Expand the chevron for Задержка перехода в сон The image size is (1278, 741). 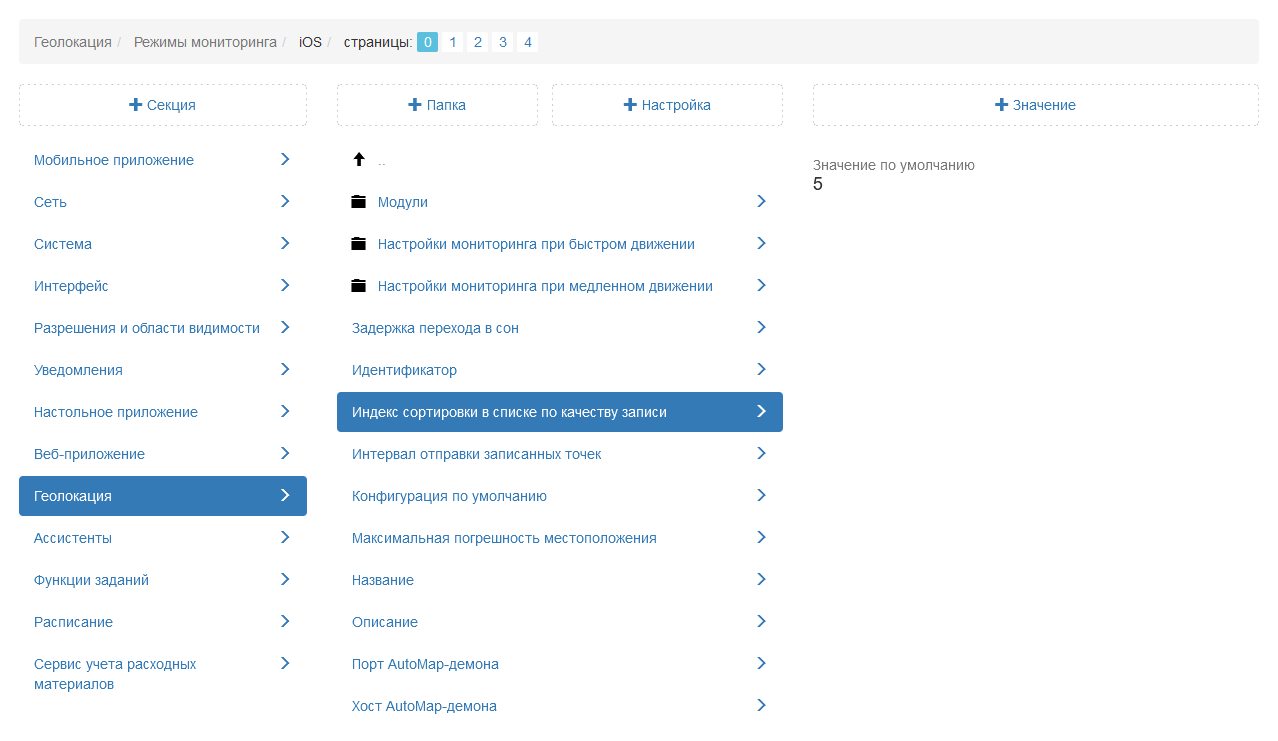761,327
